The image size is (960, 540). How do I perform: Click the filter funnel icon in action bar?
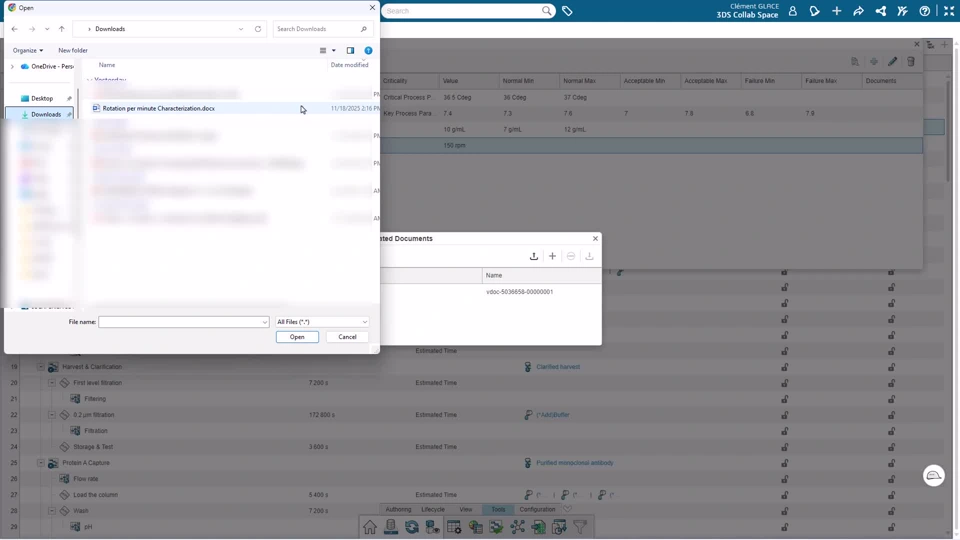click(580, 527)
